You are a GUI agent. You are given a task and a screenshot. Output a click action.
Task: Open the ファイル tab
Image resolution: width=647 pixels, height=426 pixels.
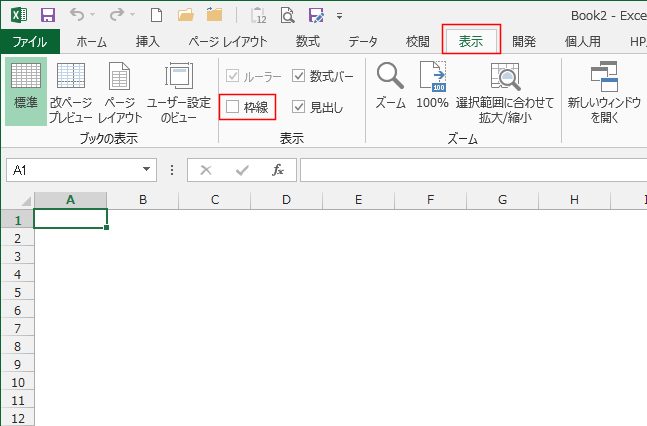[30, 41]
